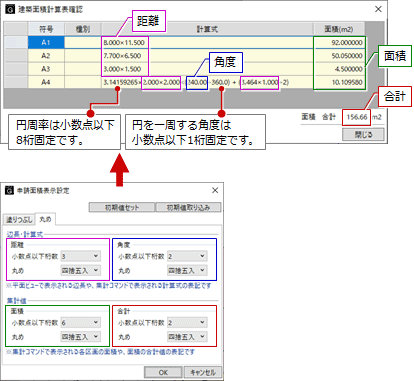Image resolution: width=414 pixels, height=381 pixels.
Task: Select the A3 row cell
Action: (x=46, y=69)
